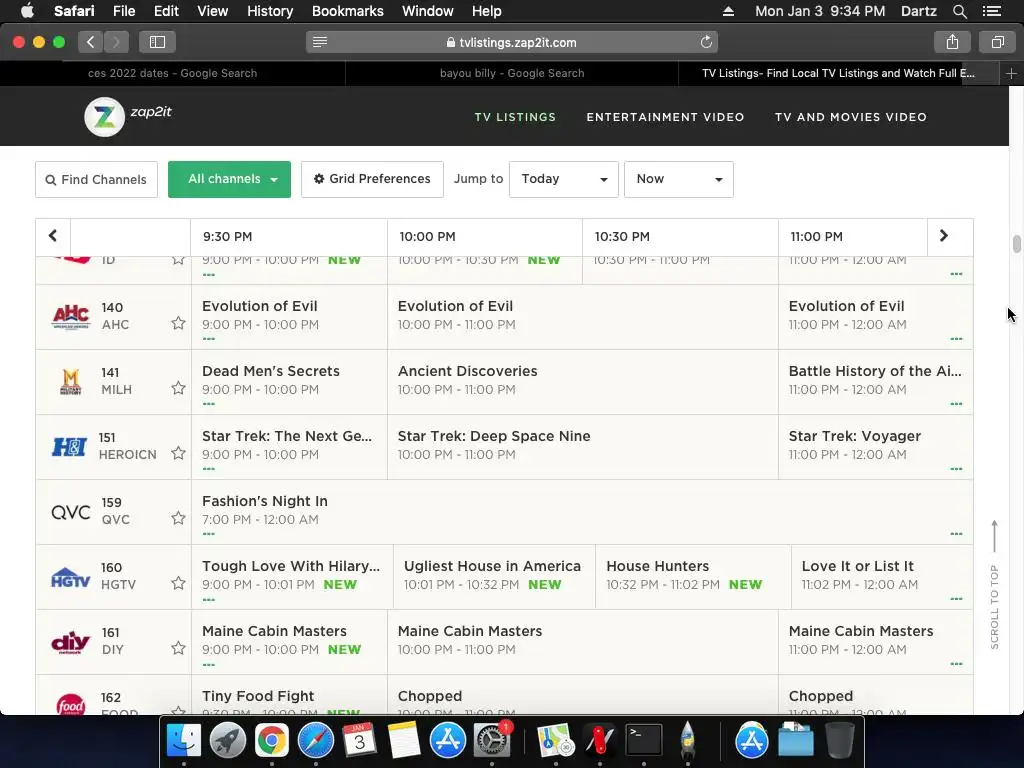Image resolution: width=1024 pixels, height=768 pixels.
Task: Click Find Channels button
Action: coord(96,180)
